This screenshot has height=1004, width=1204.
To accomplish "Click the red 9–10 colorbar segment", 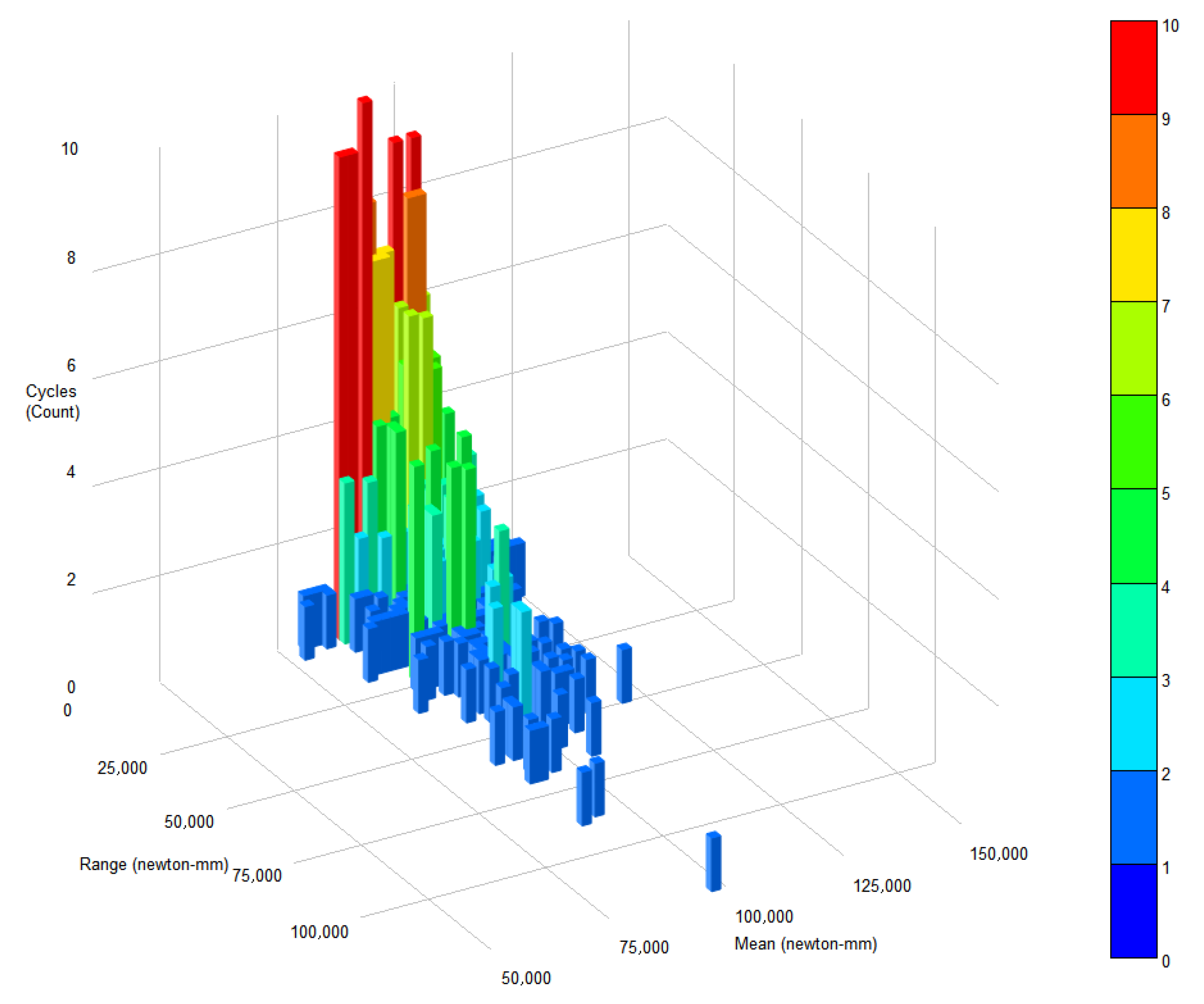I will (1133, 68).
